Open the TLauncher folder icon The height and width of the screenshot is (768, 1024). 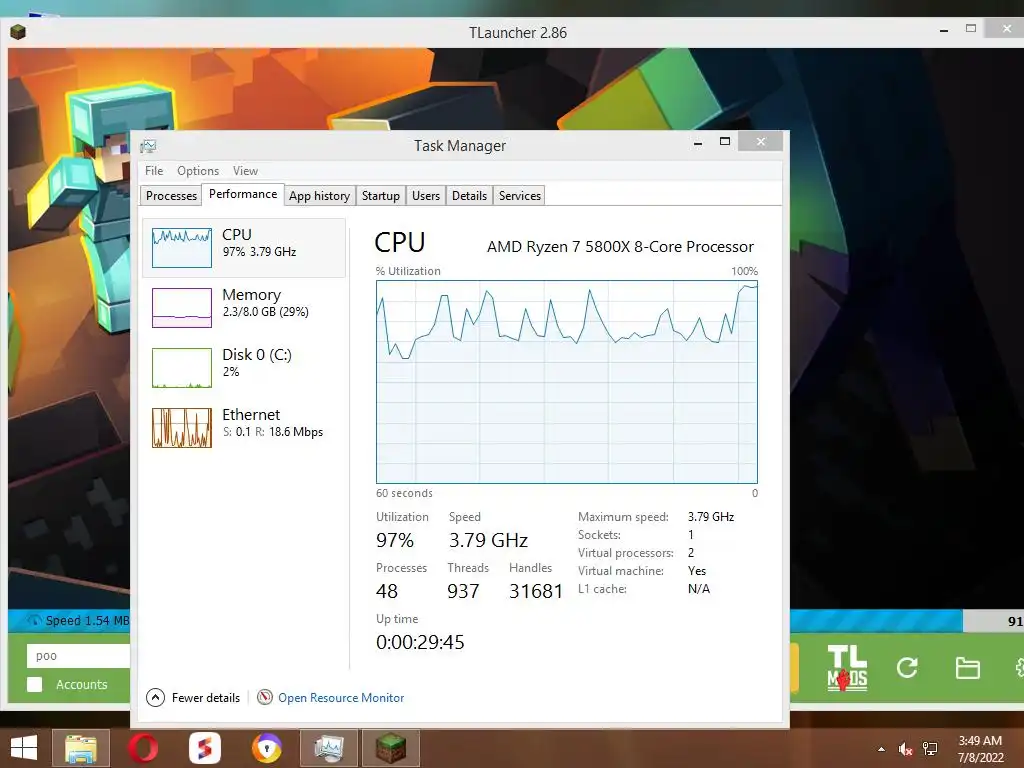(x=967, y=668)
